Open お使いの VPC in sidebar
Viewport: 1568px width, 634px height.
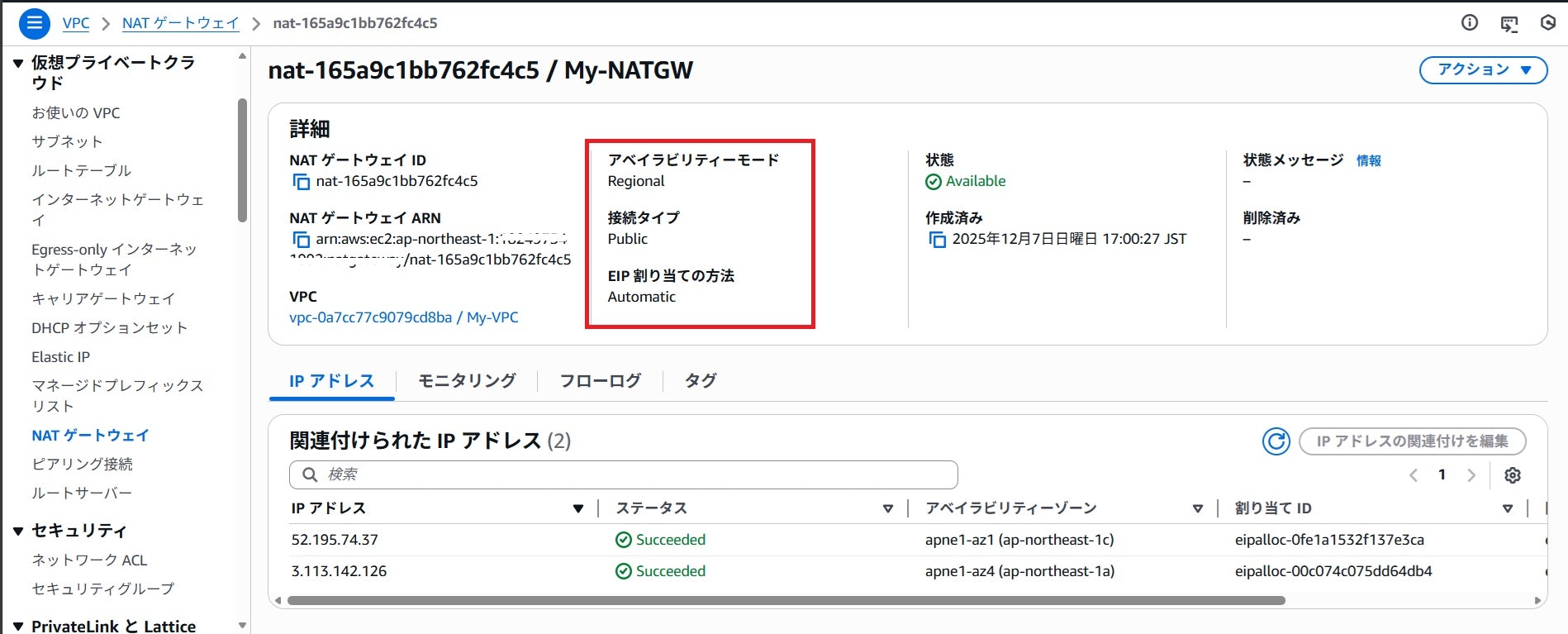[x=76, y=113]
